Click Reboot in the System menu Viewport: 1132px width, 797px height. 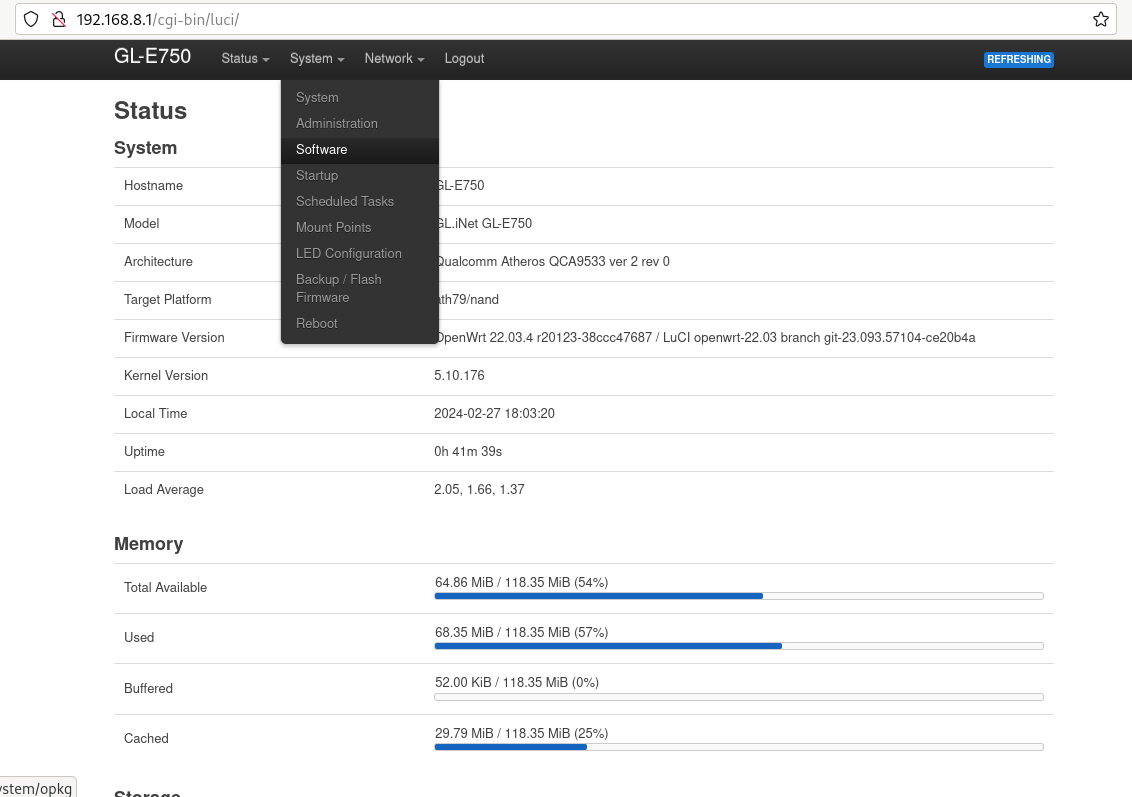[317, 324]
